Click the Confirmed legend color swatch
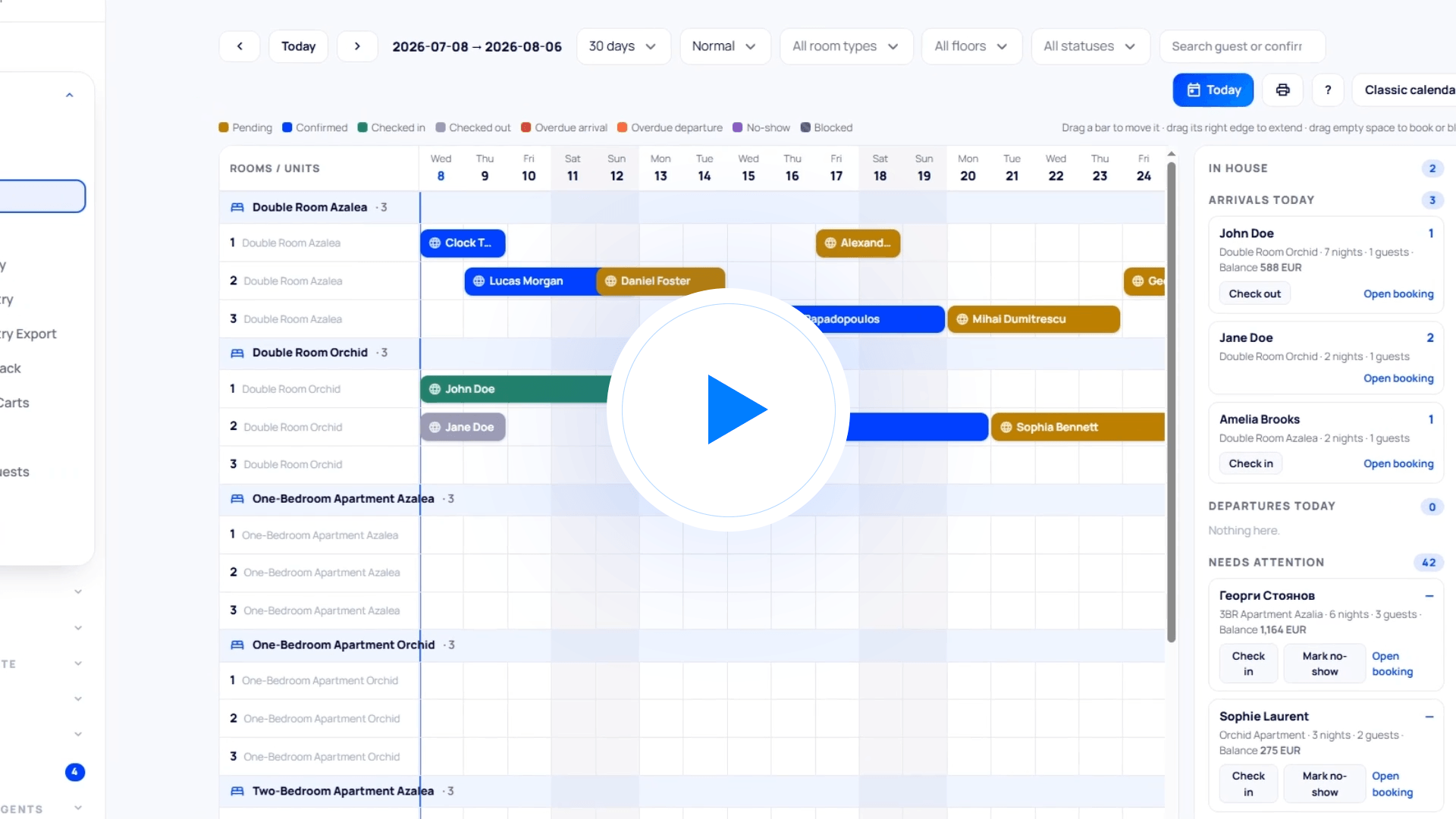Viewport: 1456px width, 819px height. pos(287,127)
